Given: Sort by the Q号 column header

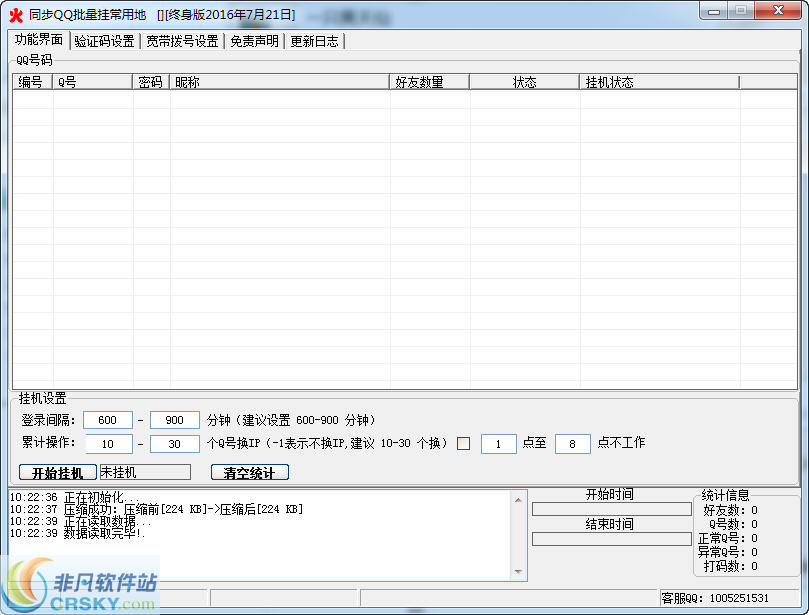Looking at the screenshot, I should coord(92,82).
